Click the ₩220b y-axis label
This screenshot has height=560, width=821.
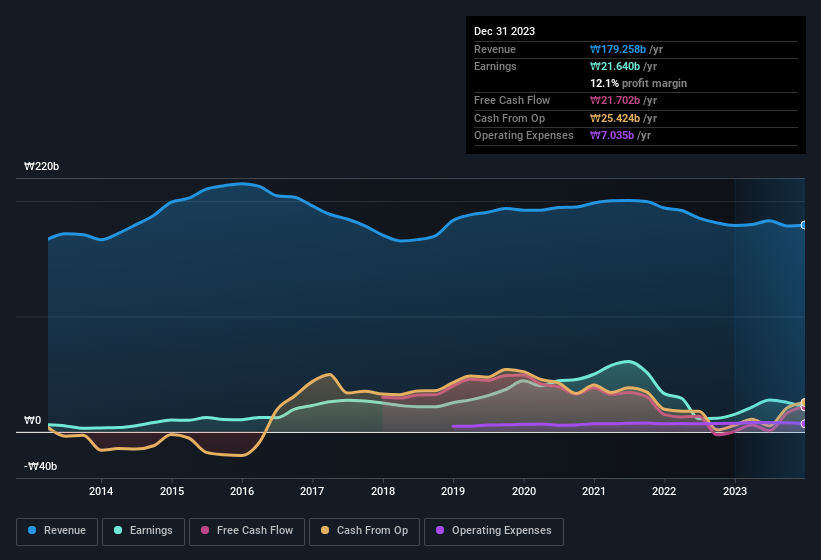click(41, 166)
